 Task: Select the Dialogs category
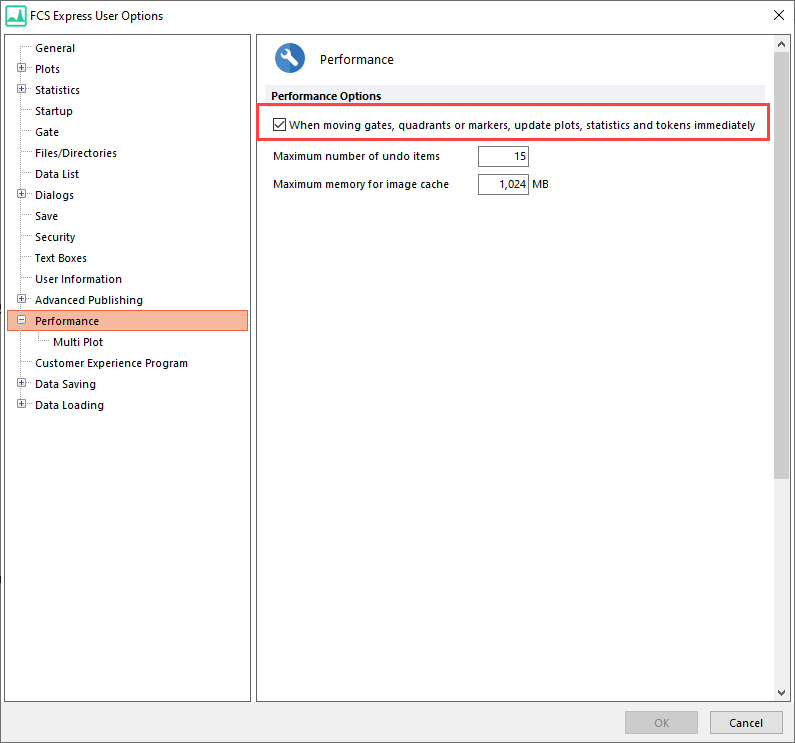click(x=54, y=195)
